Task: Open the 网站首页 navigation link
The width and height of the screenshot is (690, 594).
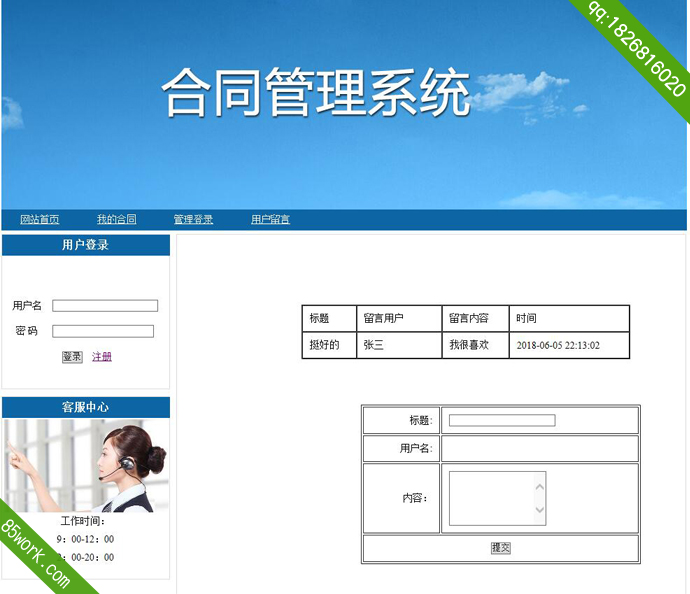Action: 40,219
